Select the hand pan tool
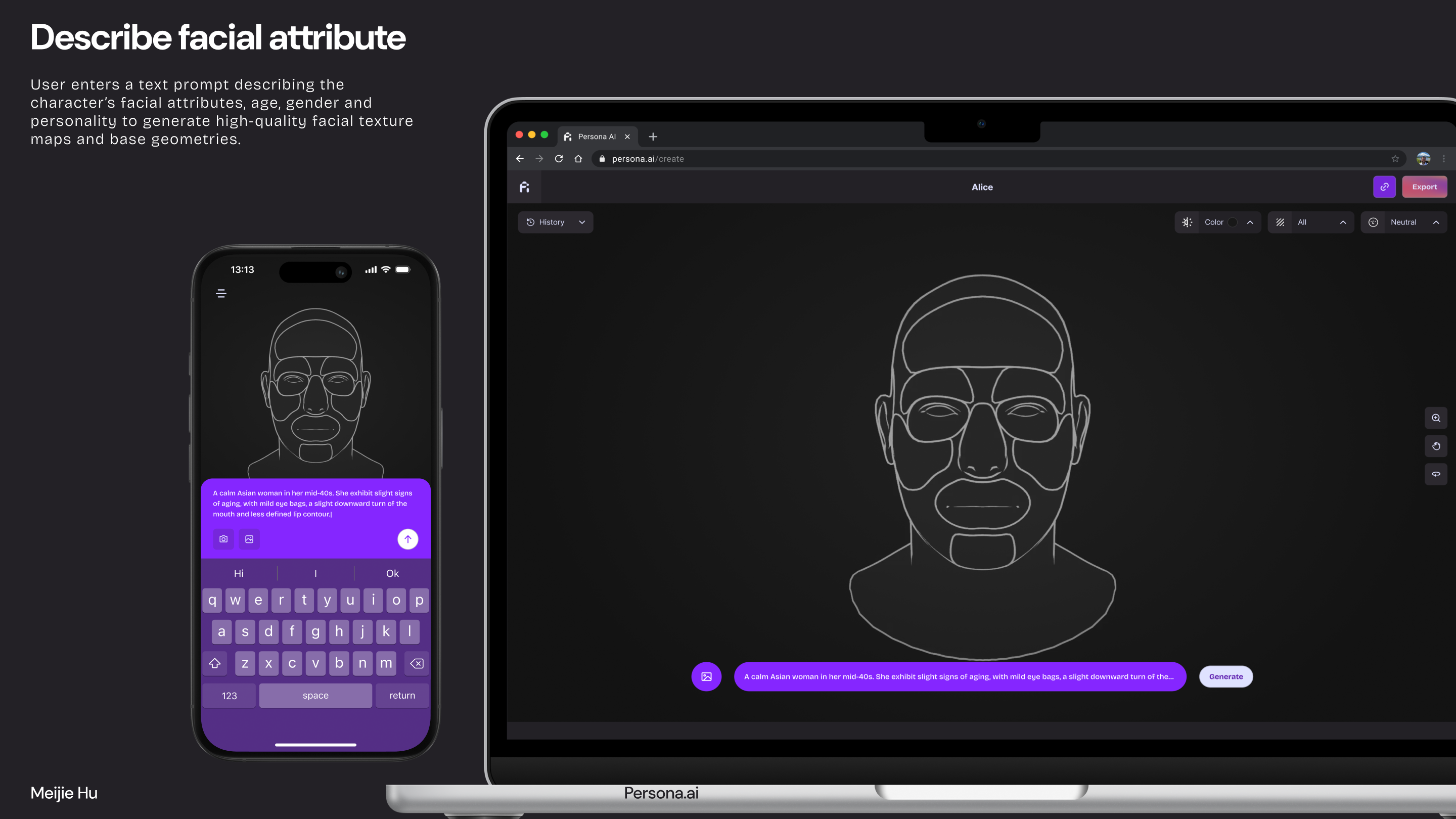This screenshot has width=1456, height=819. pos(1436,446)
